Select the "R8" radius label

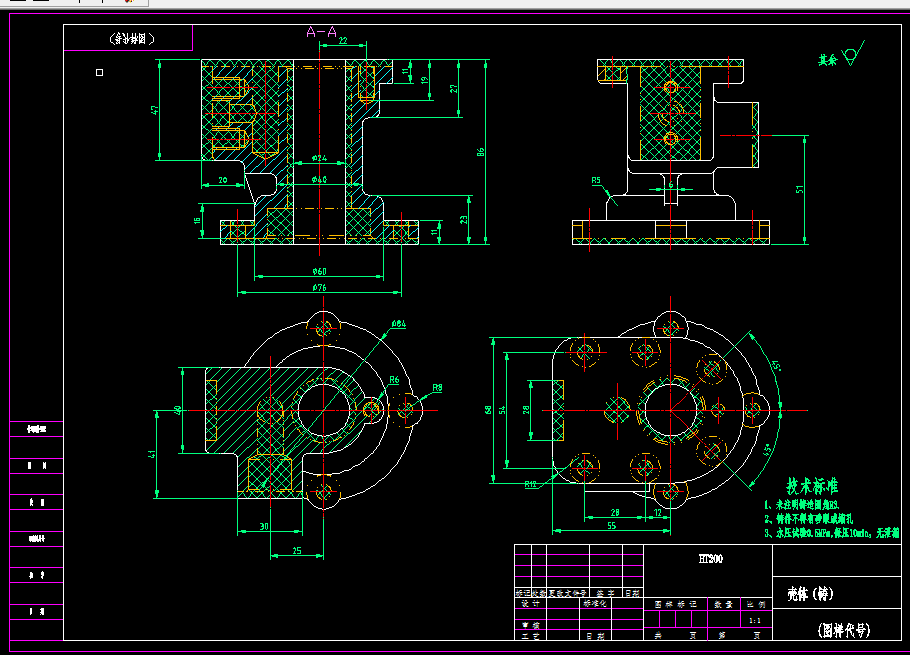point(437,388)
